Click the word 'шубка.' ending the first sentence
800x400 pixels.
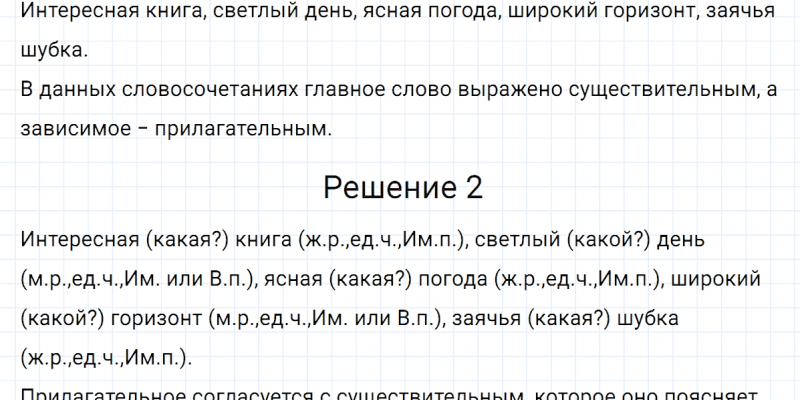pyautogui.click(x=52, y=51)
